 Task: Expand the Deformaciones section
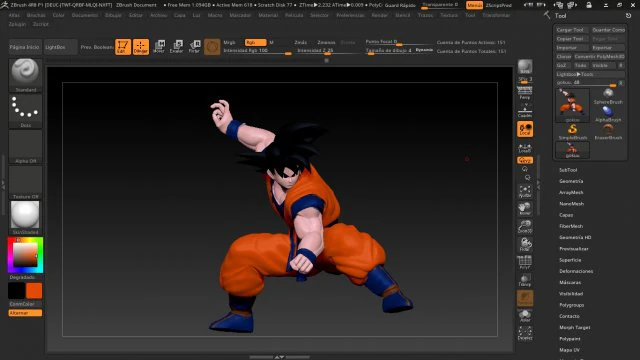[576, 271]
